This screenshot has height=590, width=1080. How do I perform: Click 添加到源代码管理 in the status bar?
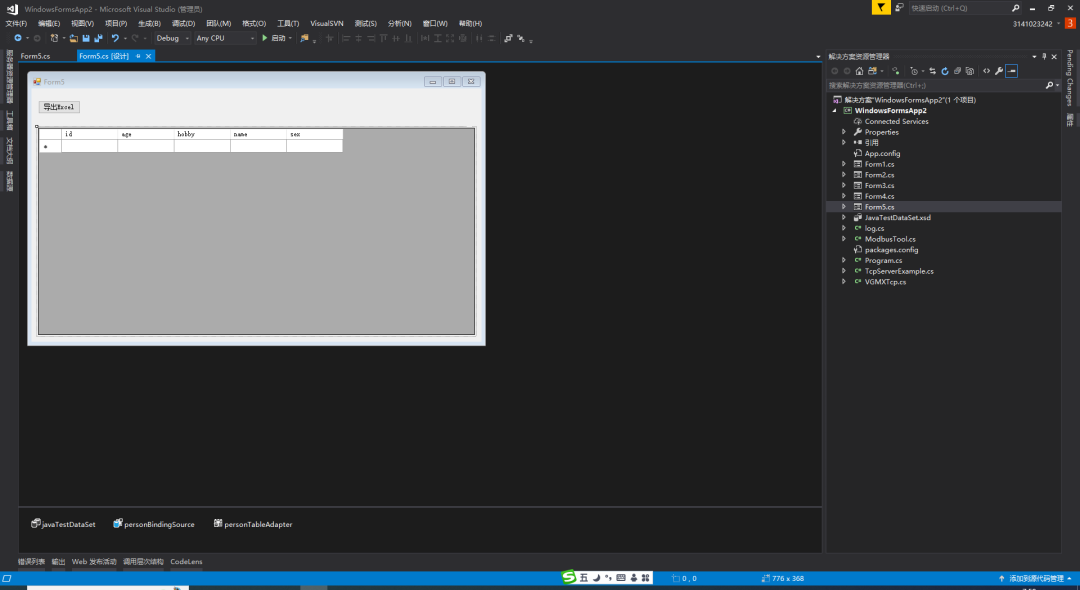1035,578
